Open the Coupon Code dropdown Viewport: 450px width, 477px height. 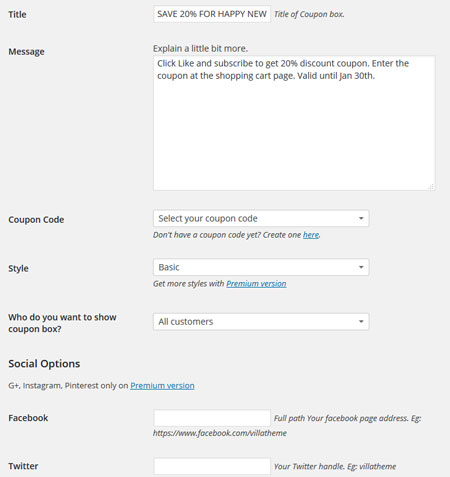[x=261, y=218]
